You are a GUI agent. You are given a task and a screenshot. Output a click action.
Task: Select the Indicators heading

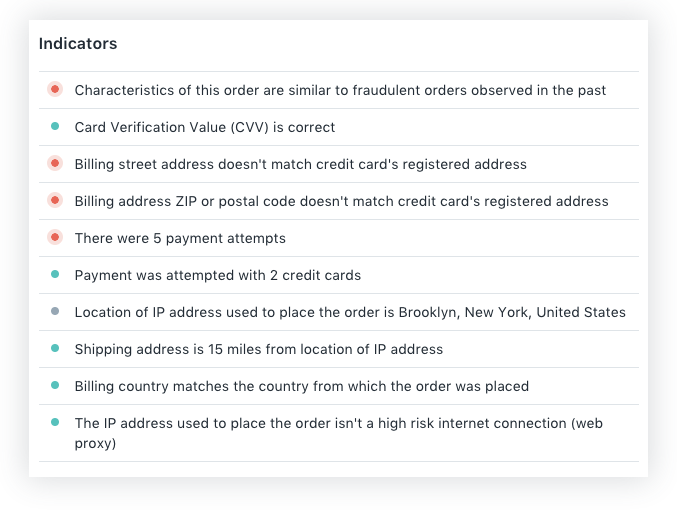[x=78, y=44]
